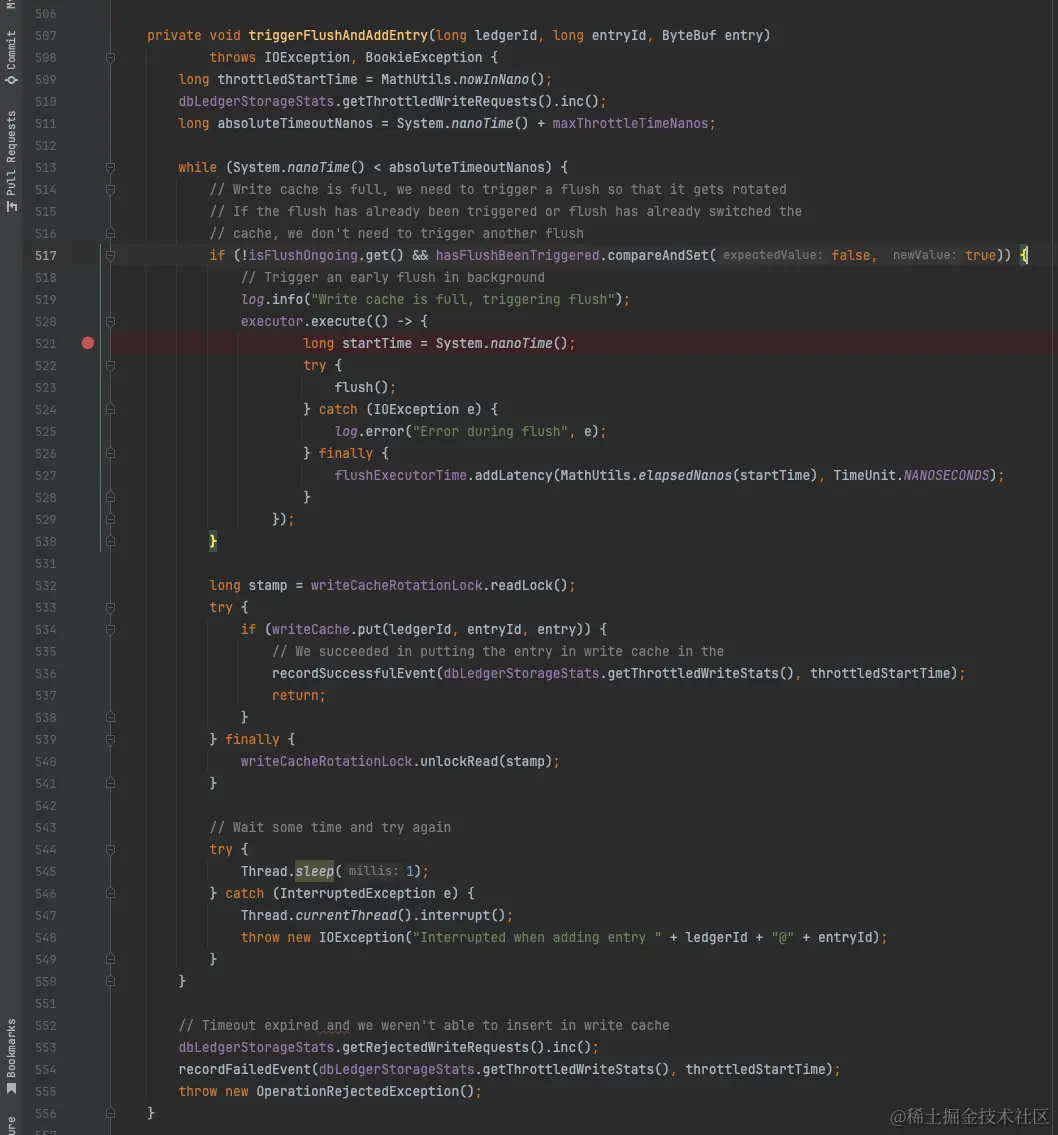Place caret on the flush(); call on line 523
Image resolution: width=1058 pixels, height=1135 pixels.
click(365, 387)
